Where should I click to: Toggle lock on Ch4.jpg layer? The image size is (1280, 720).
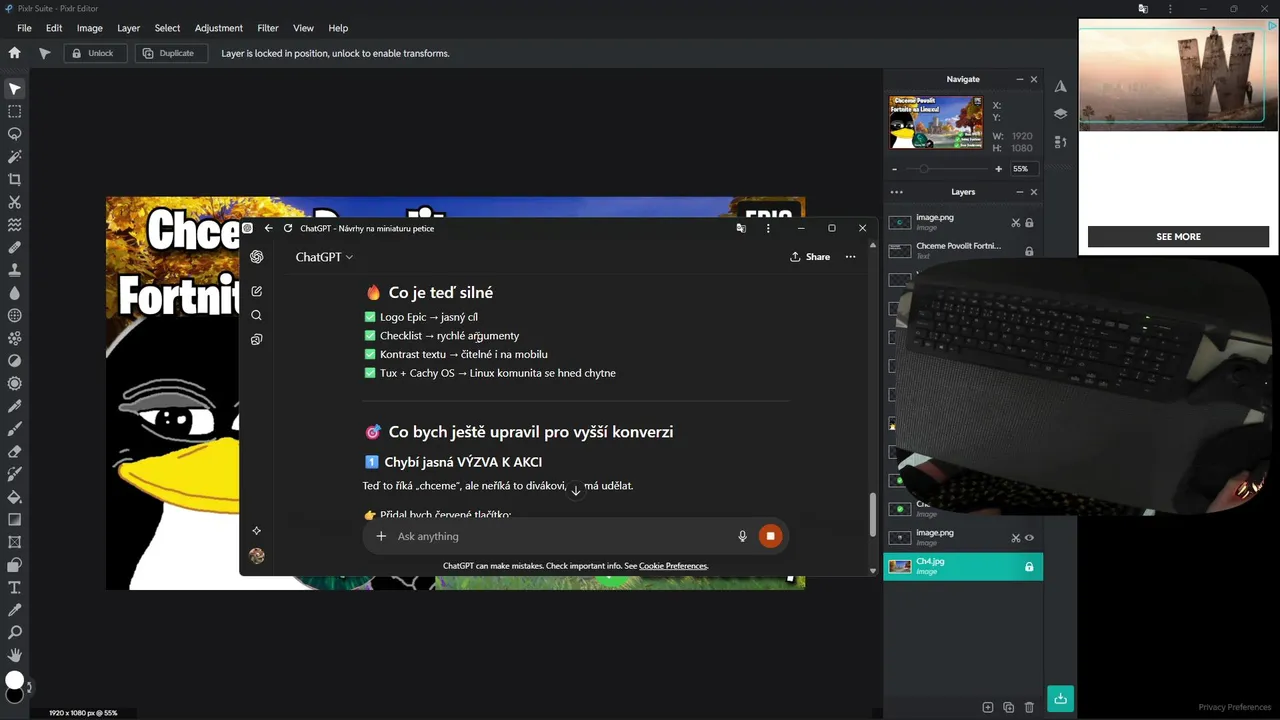click(x=1029, y=567)
